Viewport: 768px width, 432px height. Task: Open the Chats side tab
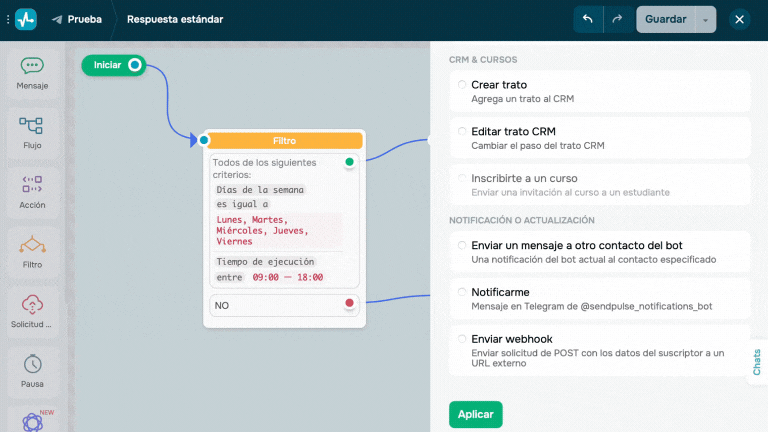pos(756,362)
